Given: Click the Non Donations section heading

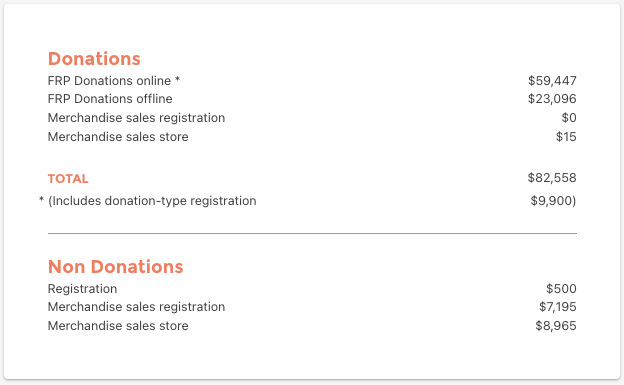Looking at the screenshot, I should (x=115, y=267).
